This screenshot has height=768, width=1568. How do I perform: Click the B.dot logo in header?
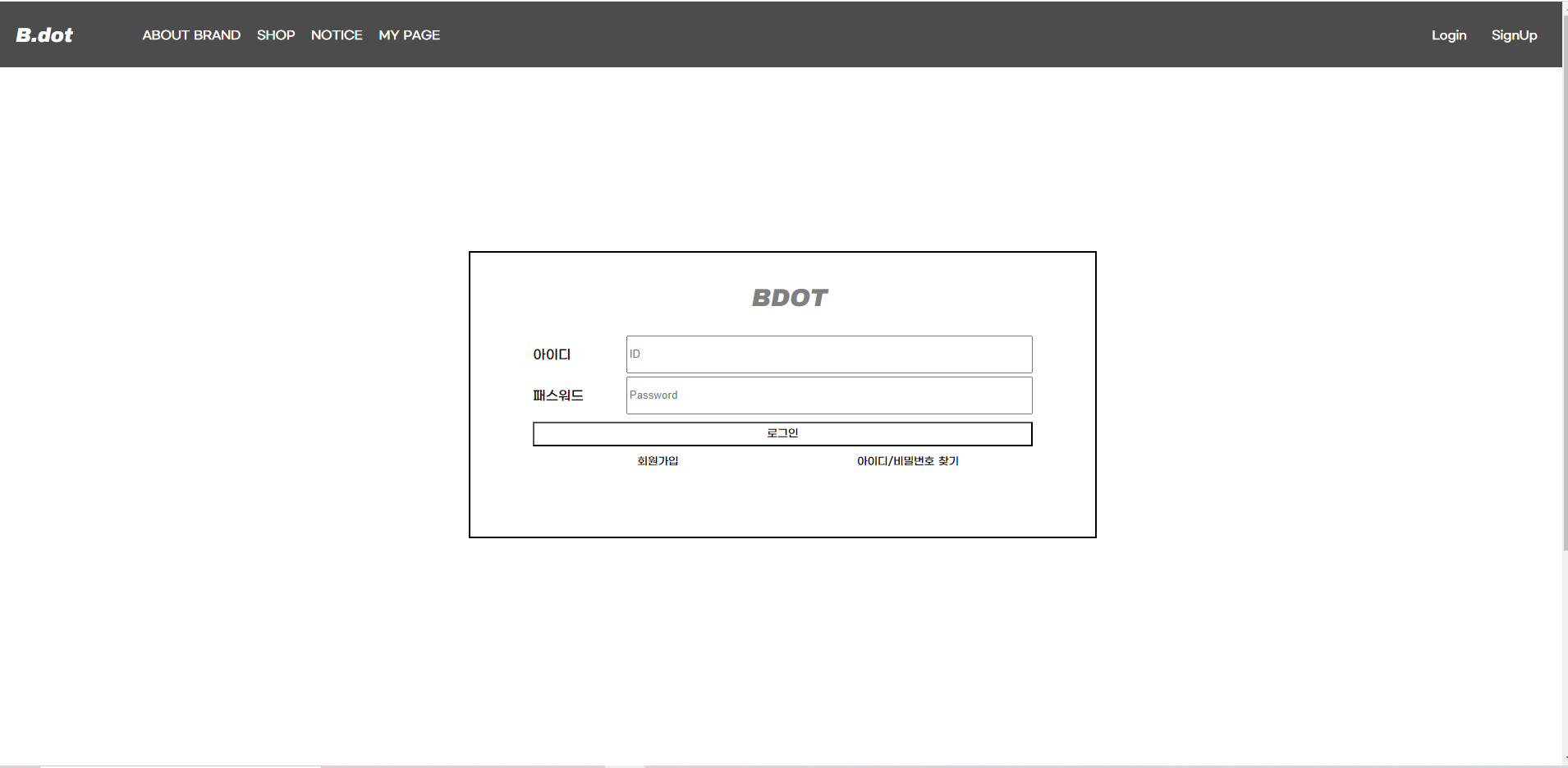(x=44, y=35)
